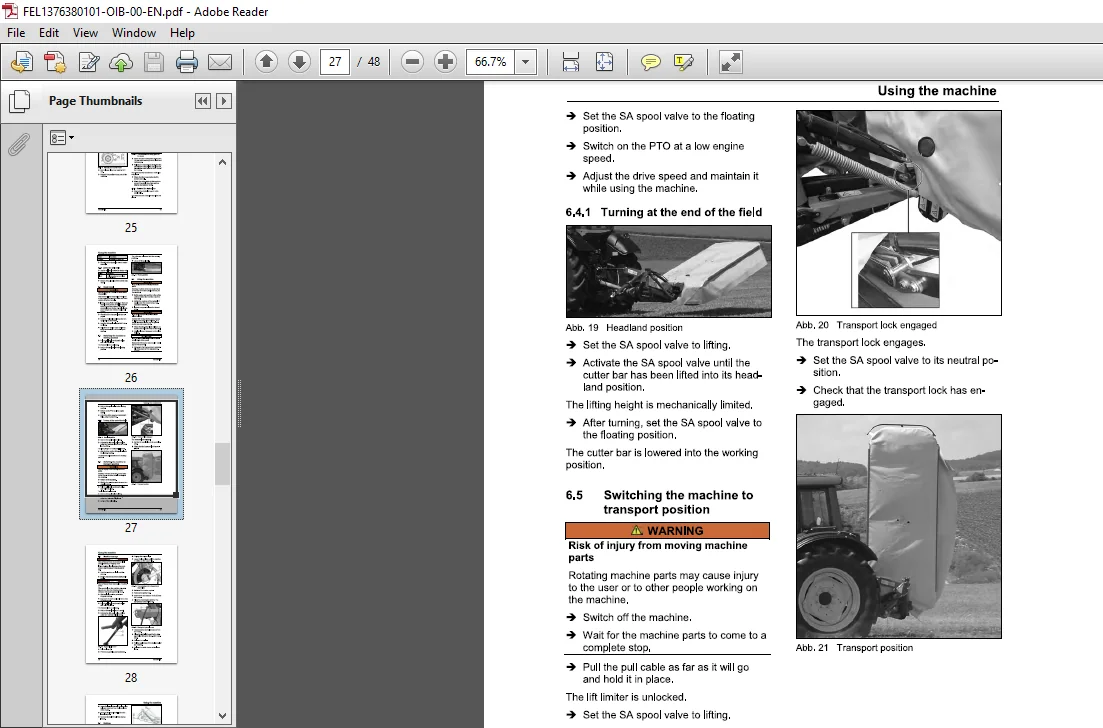Viewport: 1103px width, 728px height.
Task: Expand the thumbnails pane with right-arrow button
Action: [x=224, y=101]
